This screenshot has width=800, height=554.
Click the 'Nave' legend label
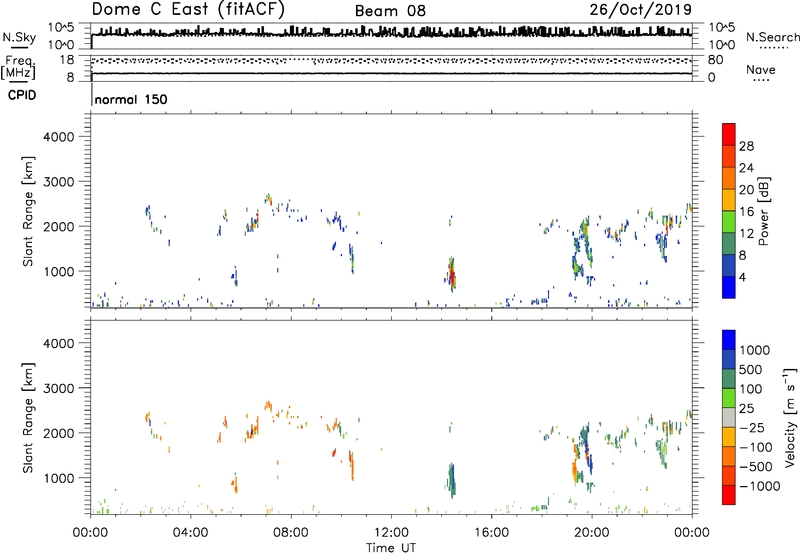[x=760, y=70]
